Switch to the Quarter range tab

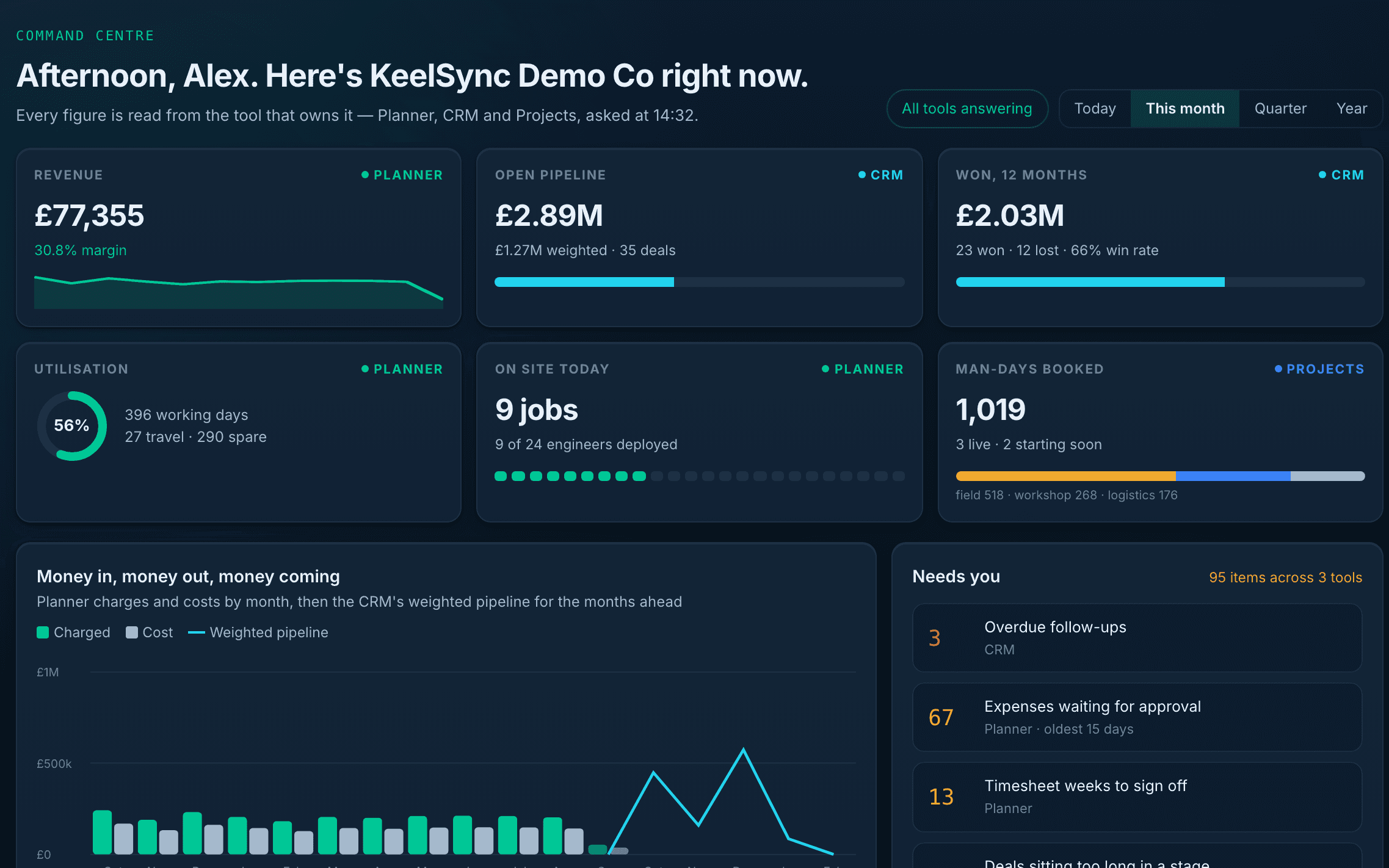[1280, 109]
